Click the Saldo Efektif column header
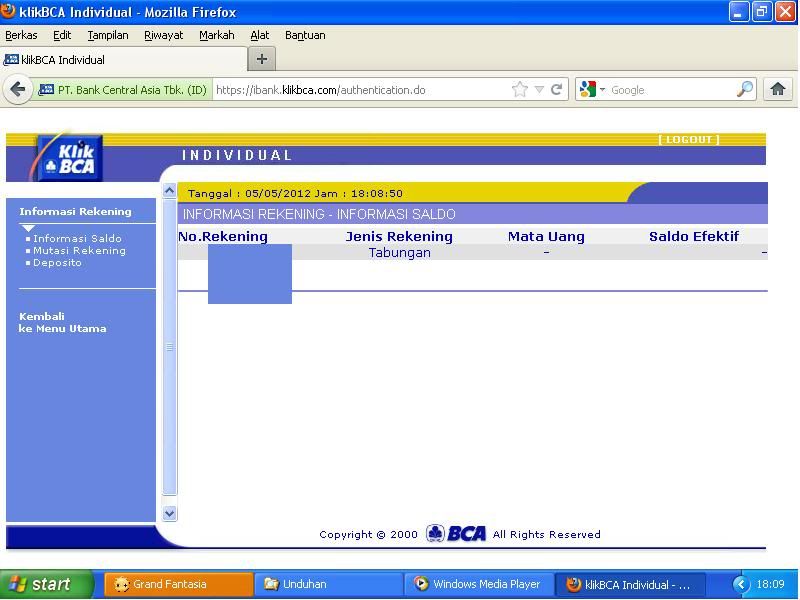Image resolution: width=800 pixels, height=600 pixels. [694, 236]
